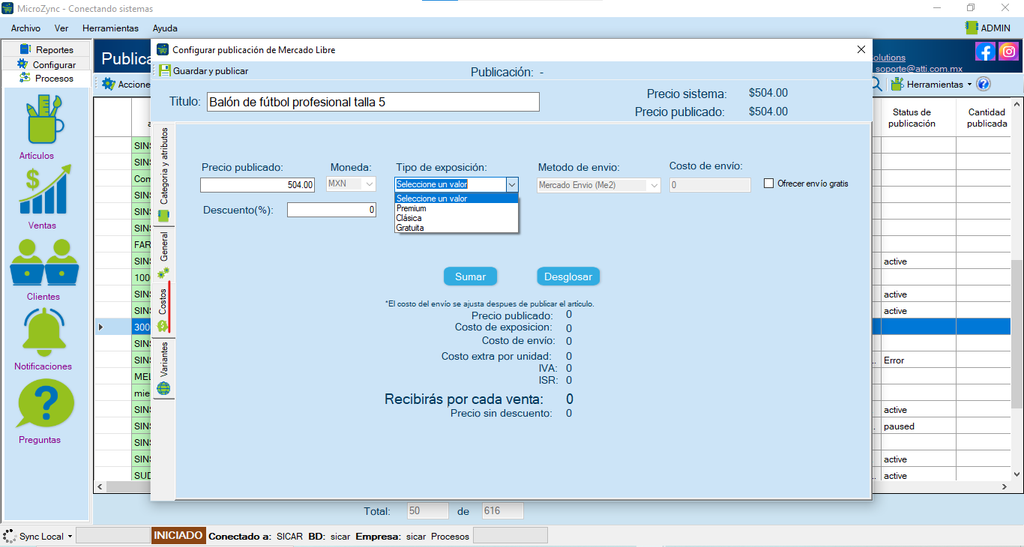This screenshot has height=547, width=1024.
Task: Click the Desglosar button
Action: 568,277
